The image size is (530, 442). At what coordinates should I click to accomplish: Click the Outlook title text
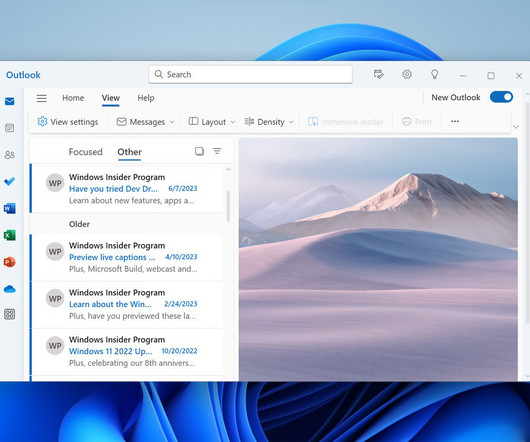(x=23, y=75)
